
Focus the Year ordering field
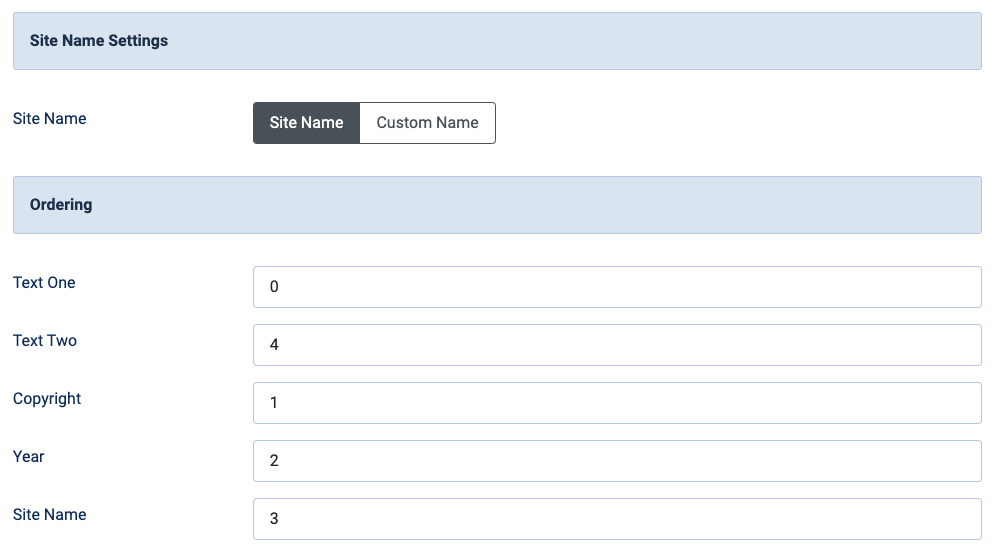click(x=617, y=461)
